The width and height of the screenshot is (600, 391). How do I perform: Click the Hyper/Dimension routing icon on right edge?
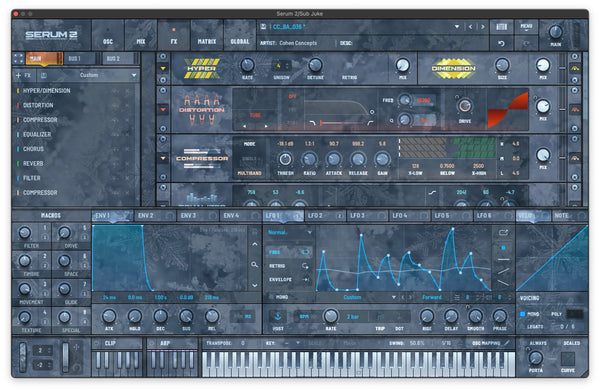point(575,68)
